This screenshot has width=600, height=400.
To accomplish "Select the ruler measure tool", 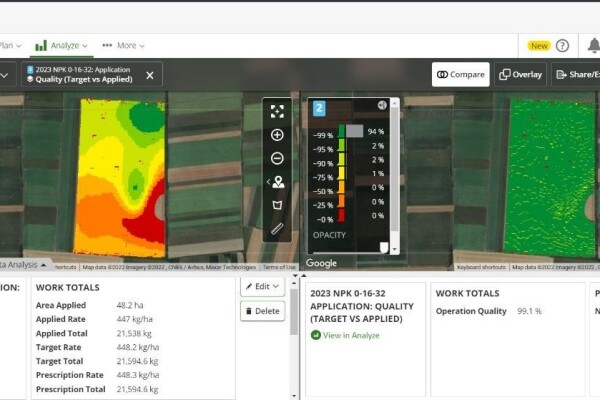I will click(x=277, y=229).
